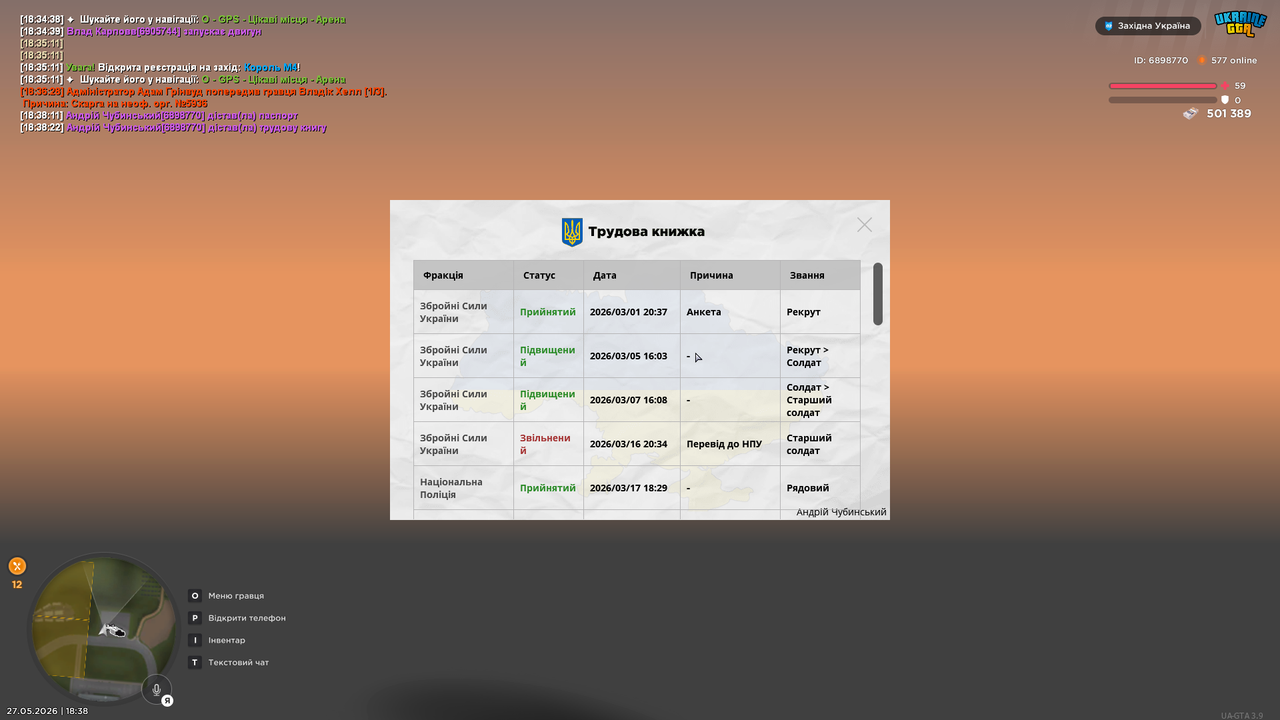Click the Андрій Чубинський signature text
This screenshot has width=1280, height=720.
pyautogui.click(x=841, y=512)
